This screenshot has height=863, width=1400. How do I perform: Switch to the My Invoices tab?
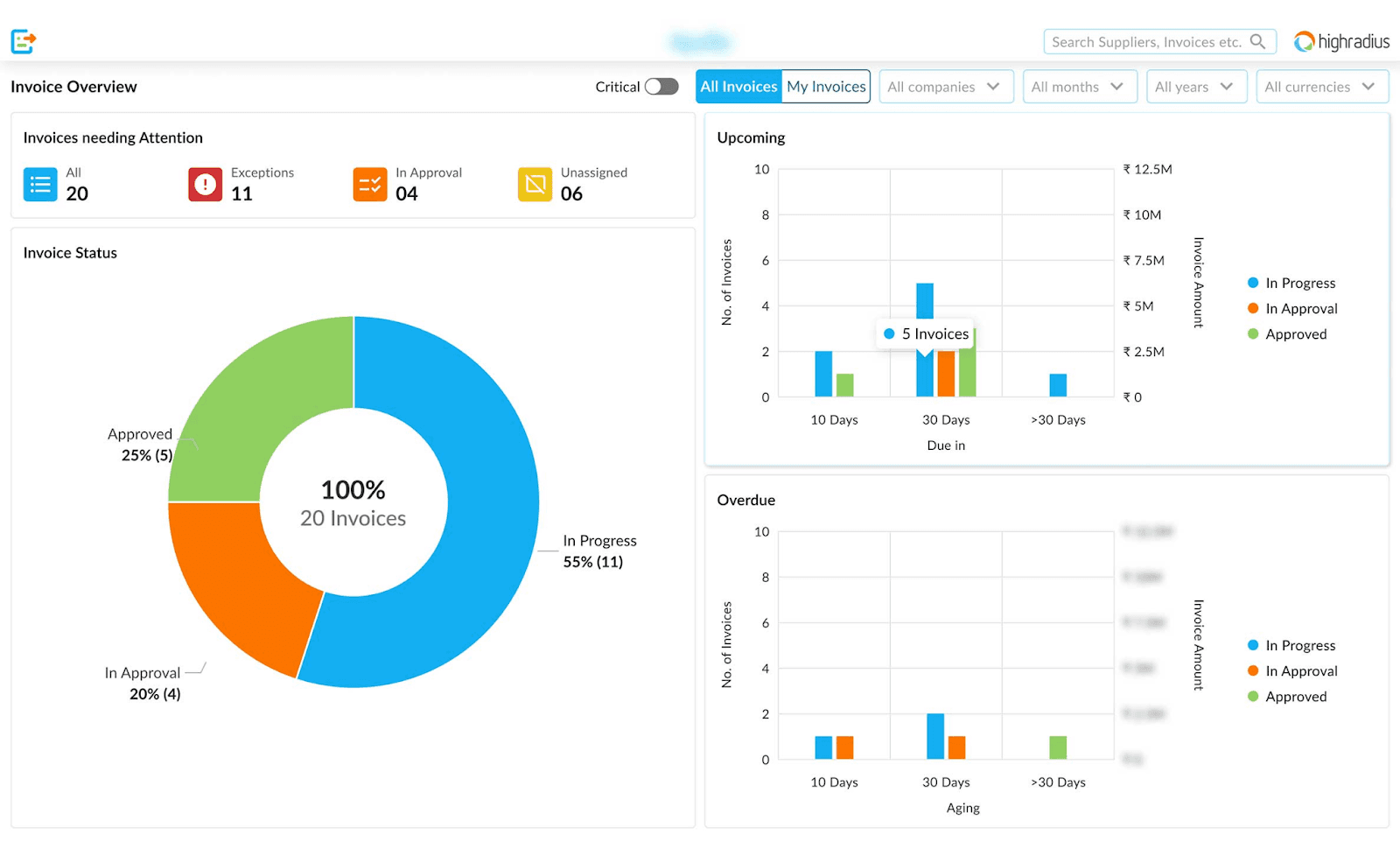(x=826, y=87)
